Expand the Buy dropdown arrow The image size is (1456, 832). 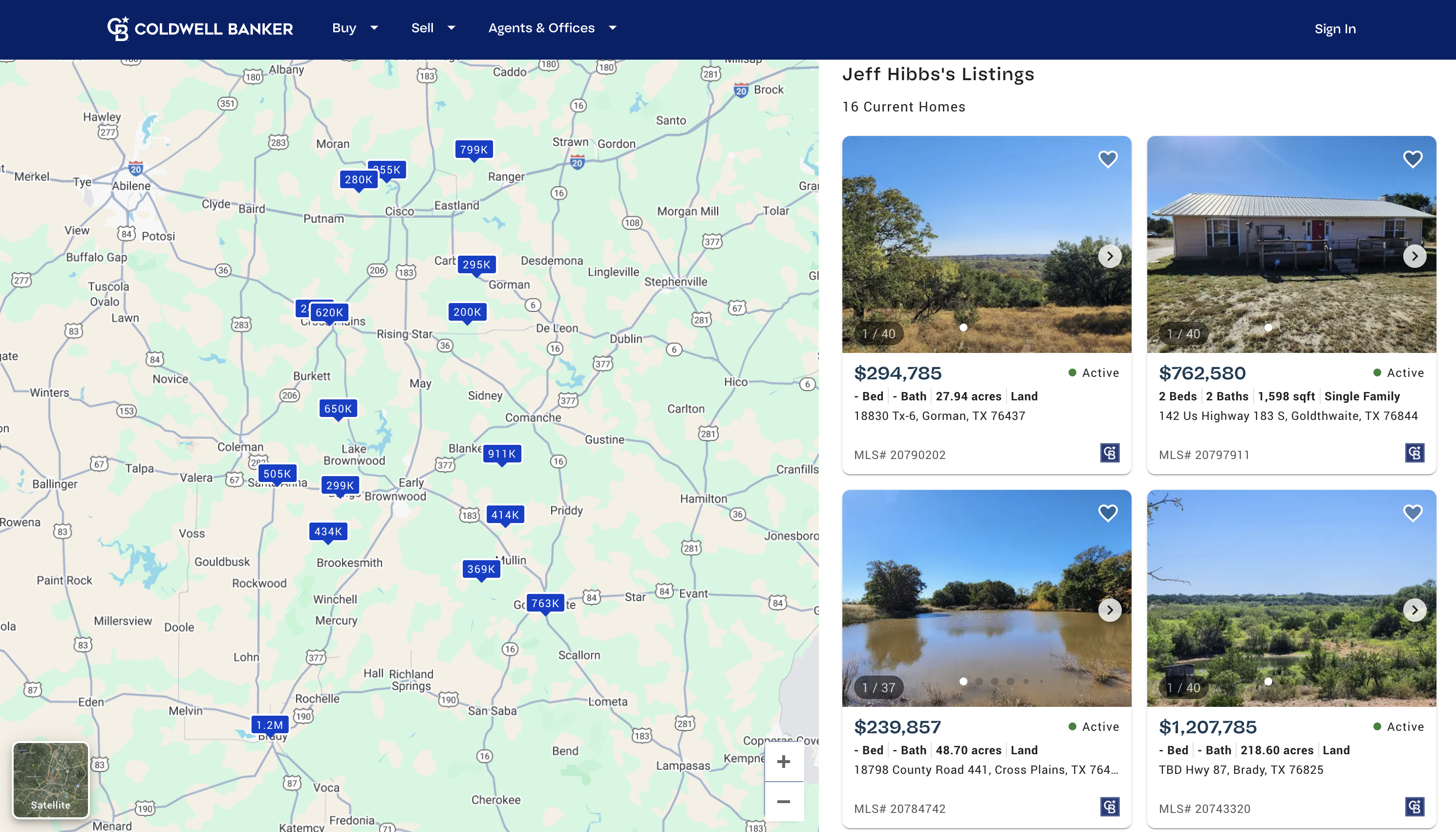(374, 27)
